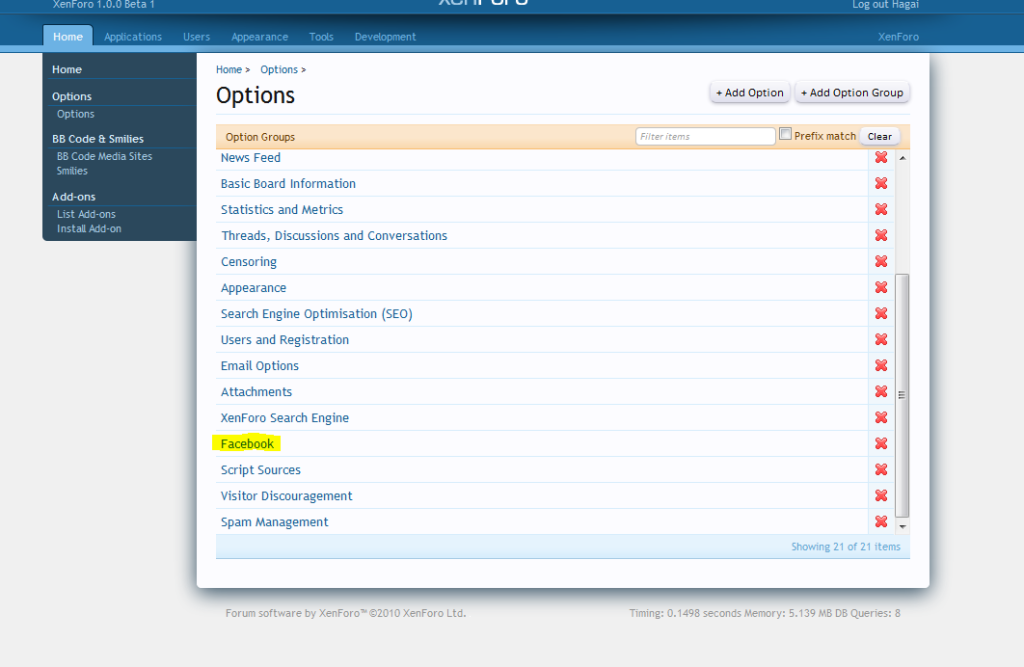Open the Facebook options group
This screenshot has width=1024, height=667.
247,444
